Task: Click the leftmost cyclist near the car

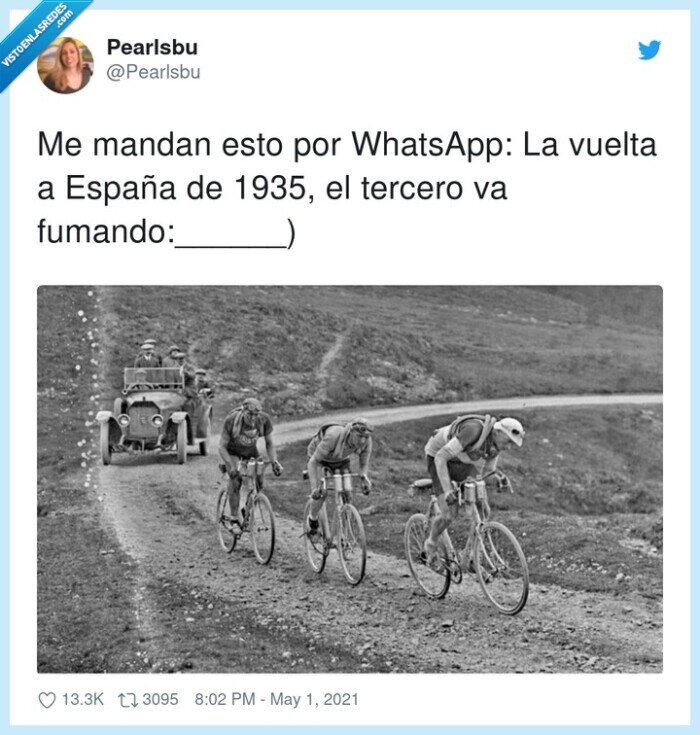Action: [x=248, y=479]
